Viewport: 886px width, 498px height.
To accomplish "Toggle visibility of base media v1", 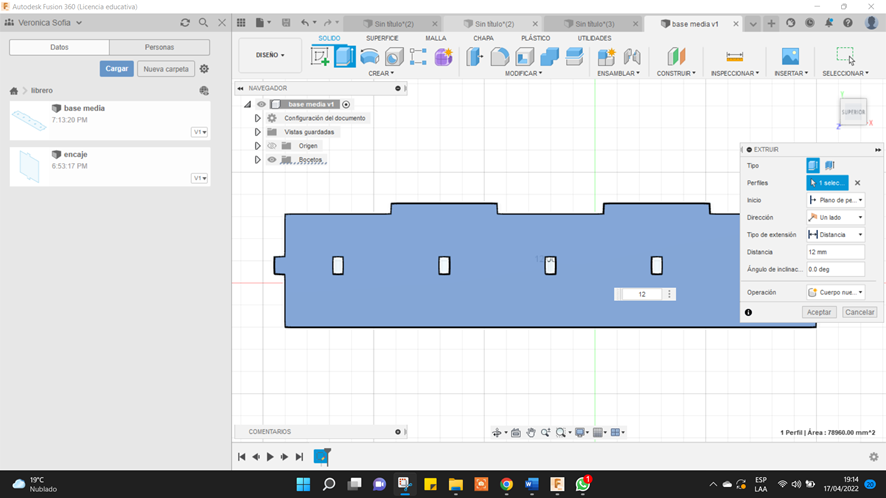I will [x=261, y=104].
